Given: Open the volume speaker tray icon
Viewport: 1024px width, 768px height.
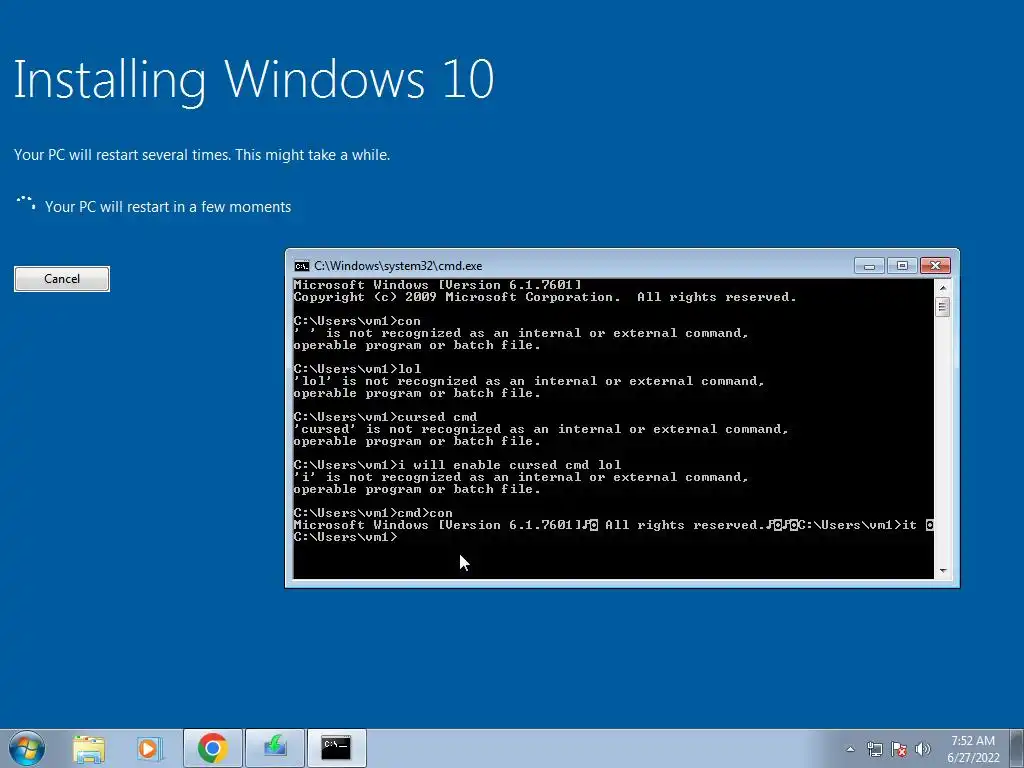Looking at the screenshot, I should 923,749.
